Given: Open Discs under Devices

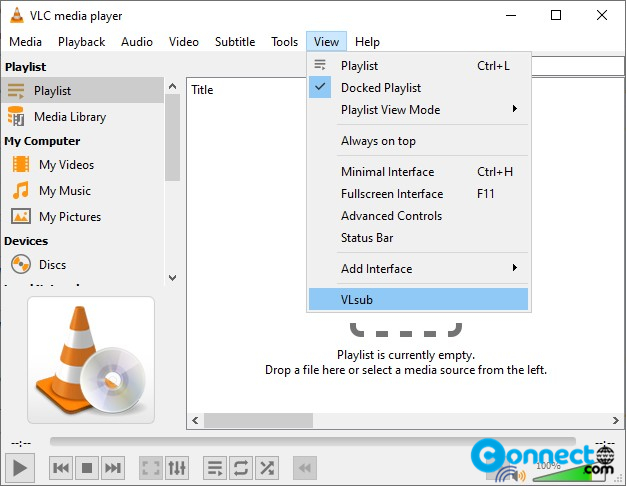Looking at the screenshot, I should (82, 264).
